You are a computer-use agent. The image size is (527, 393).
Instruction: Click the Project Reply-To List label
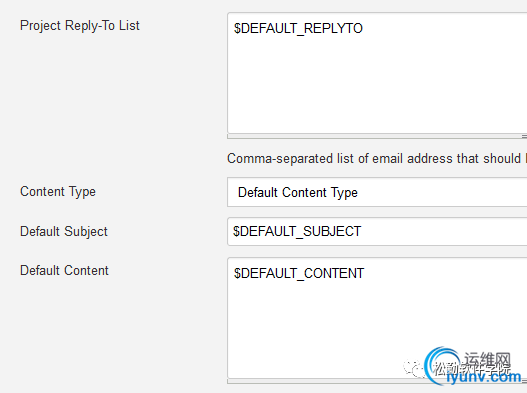tap(80, 26)
